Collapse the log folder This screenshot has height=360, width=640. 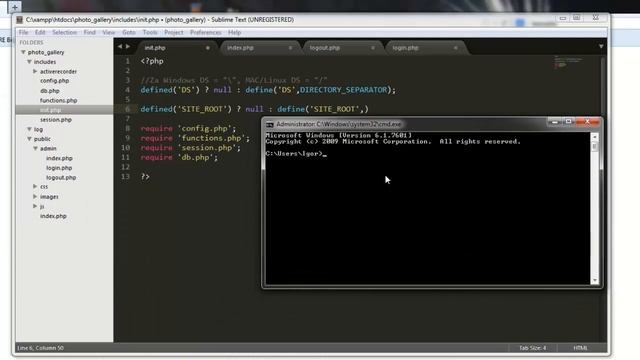[x=29, y=129]
